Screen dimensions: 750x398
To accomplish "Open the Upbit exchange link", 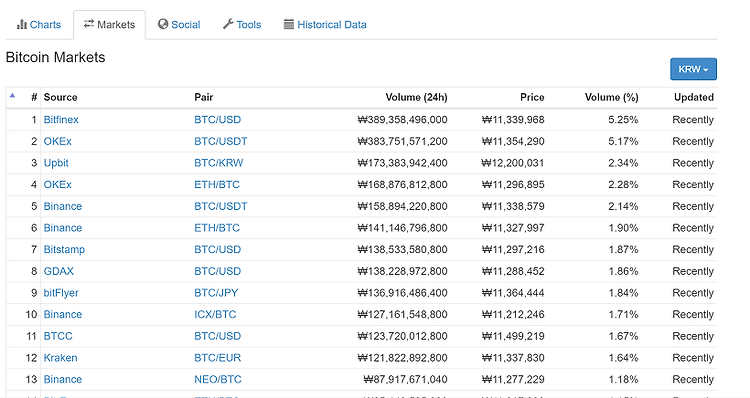I will (56, 163).
